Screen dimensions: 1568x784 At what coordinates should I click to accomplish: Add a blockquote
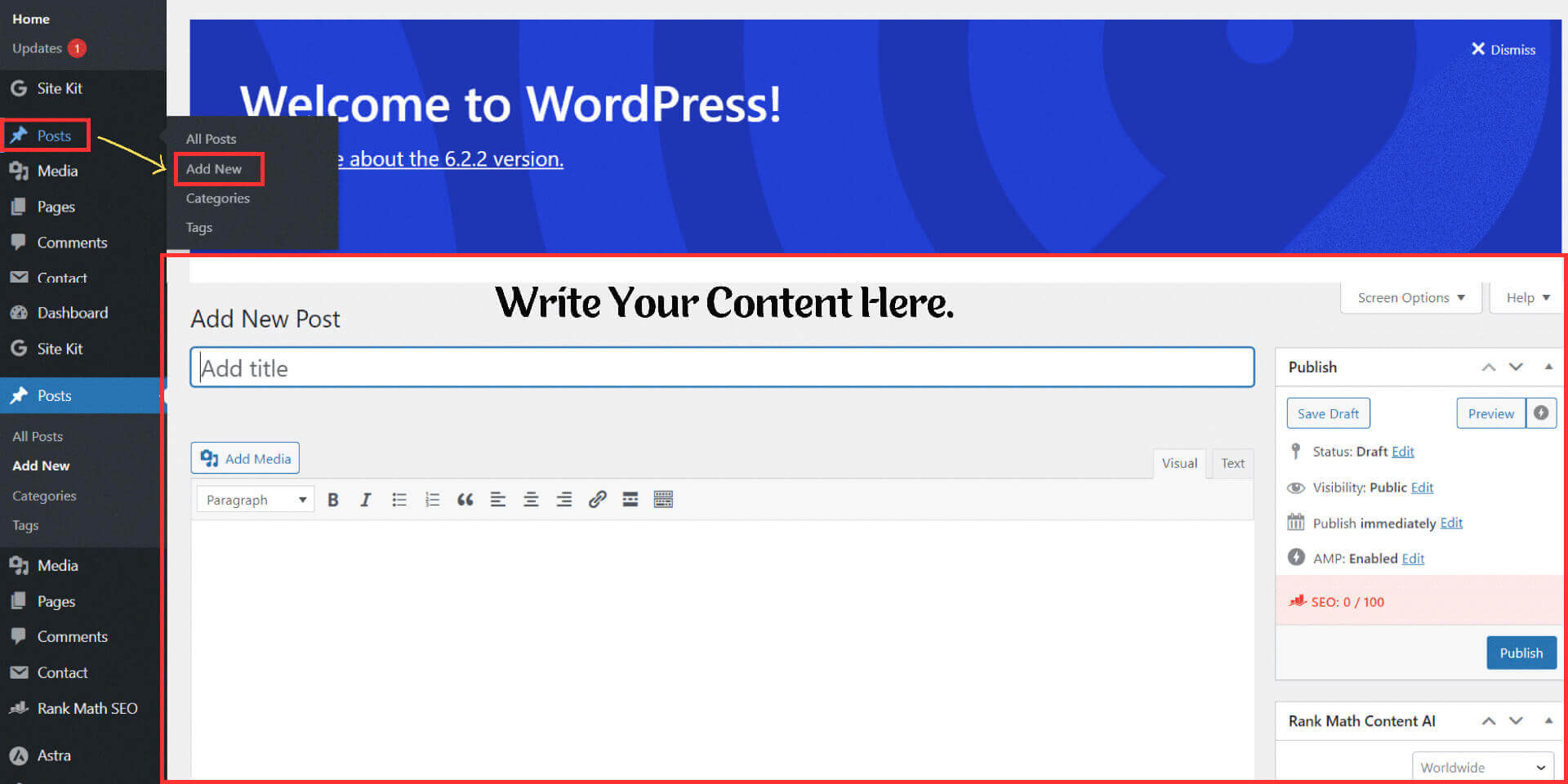[x=465, y=499]
